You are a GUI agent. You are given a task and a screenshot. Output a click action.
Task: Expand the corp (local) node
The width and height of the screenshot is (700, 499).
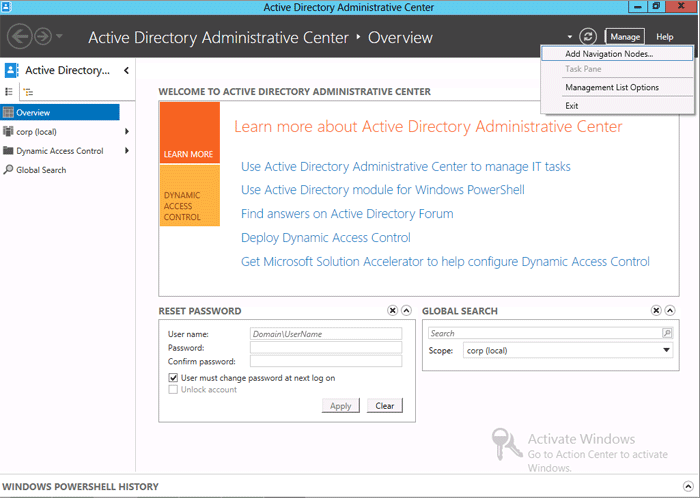tap(127, 132)
